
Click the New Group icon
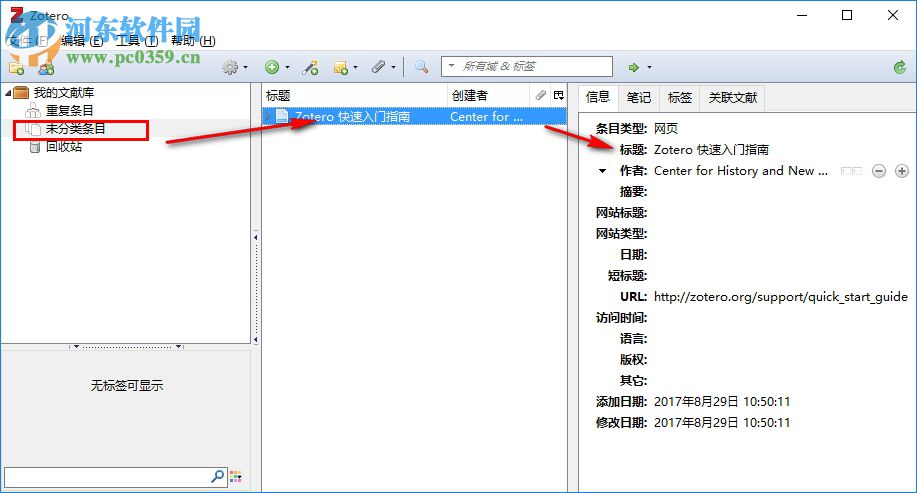click(46, 68)
